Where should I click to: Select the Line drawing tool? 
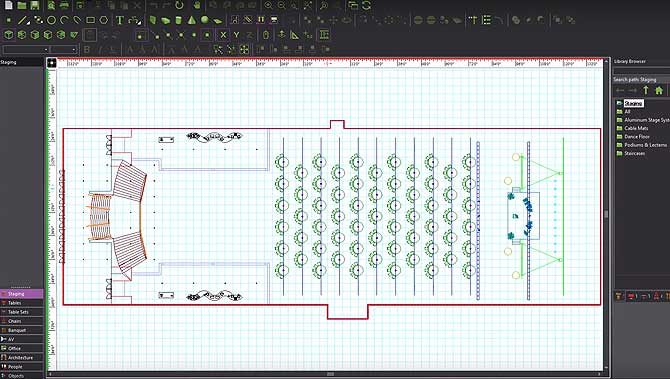[x=24, y=20]
